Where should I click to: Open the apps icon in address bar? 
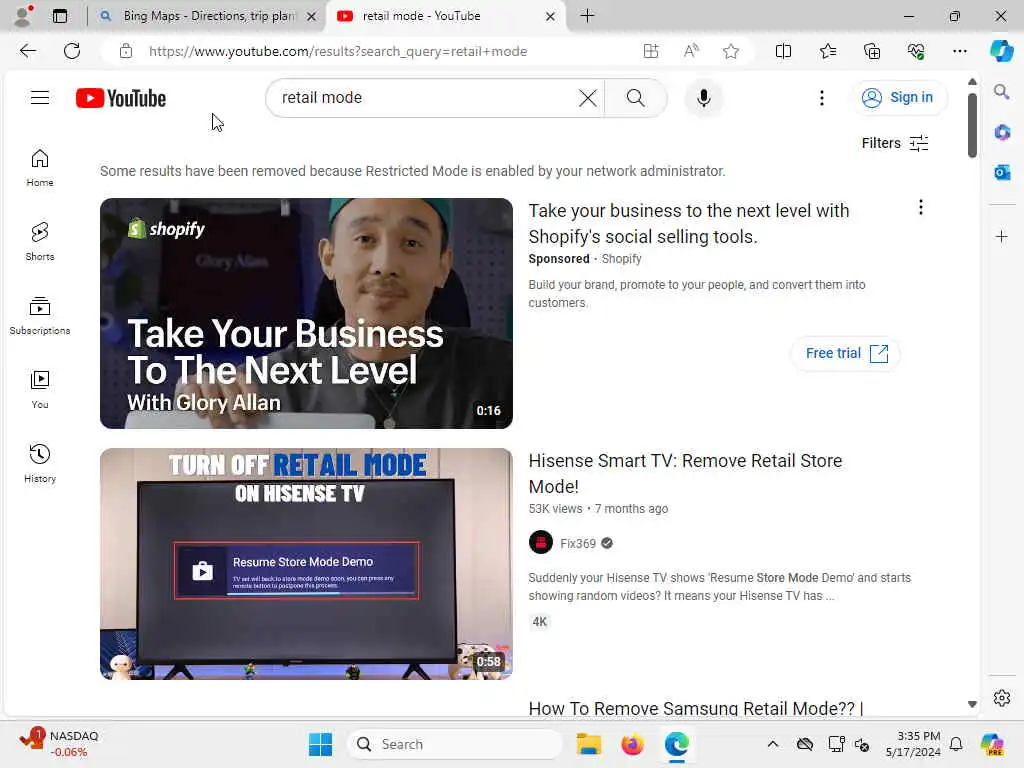tap(650, 51)
